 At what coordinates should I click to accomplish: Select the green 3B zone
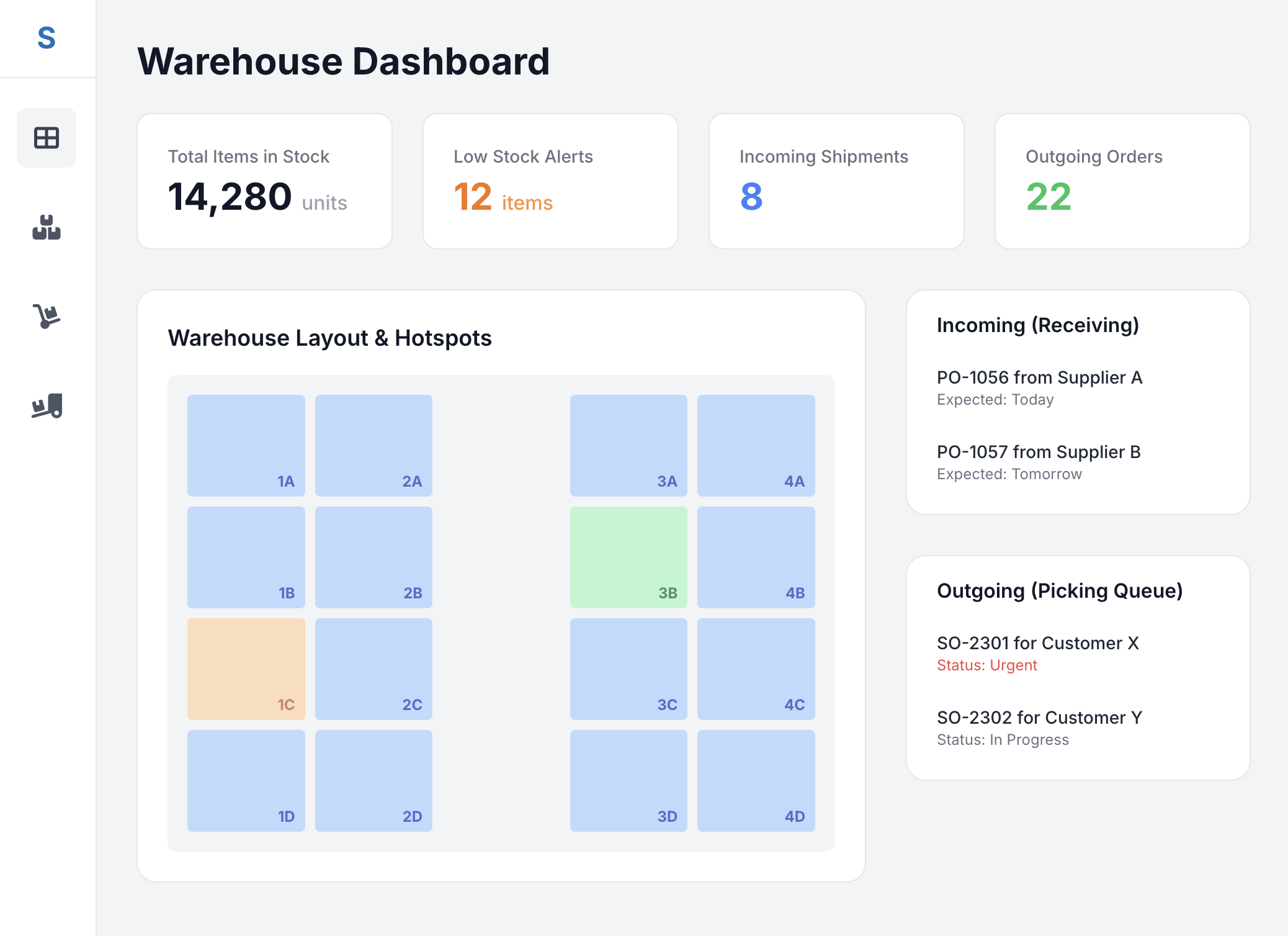click(628, 556)
